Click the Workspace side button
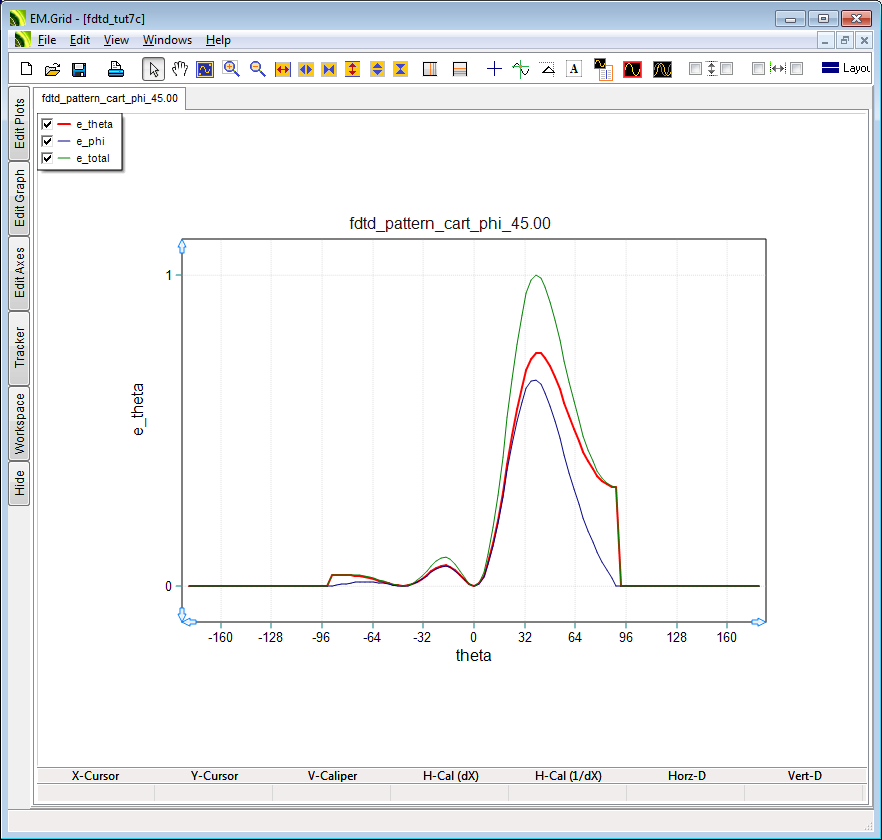The width and height of the screenshot is (882, 840). point(19,423)
